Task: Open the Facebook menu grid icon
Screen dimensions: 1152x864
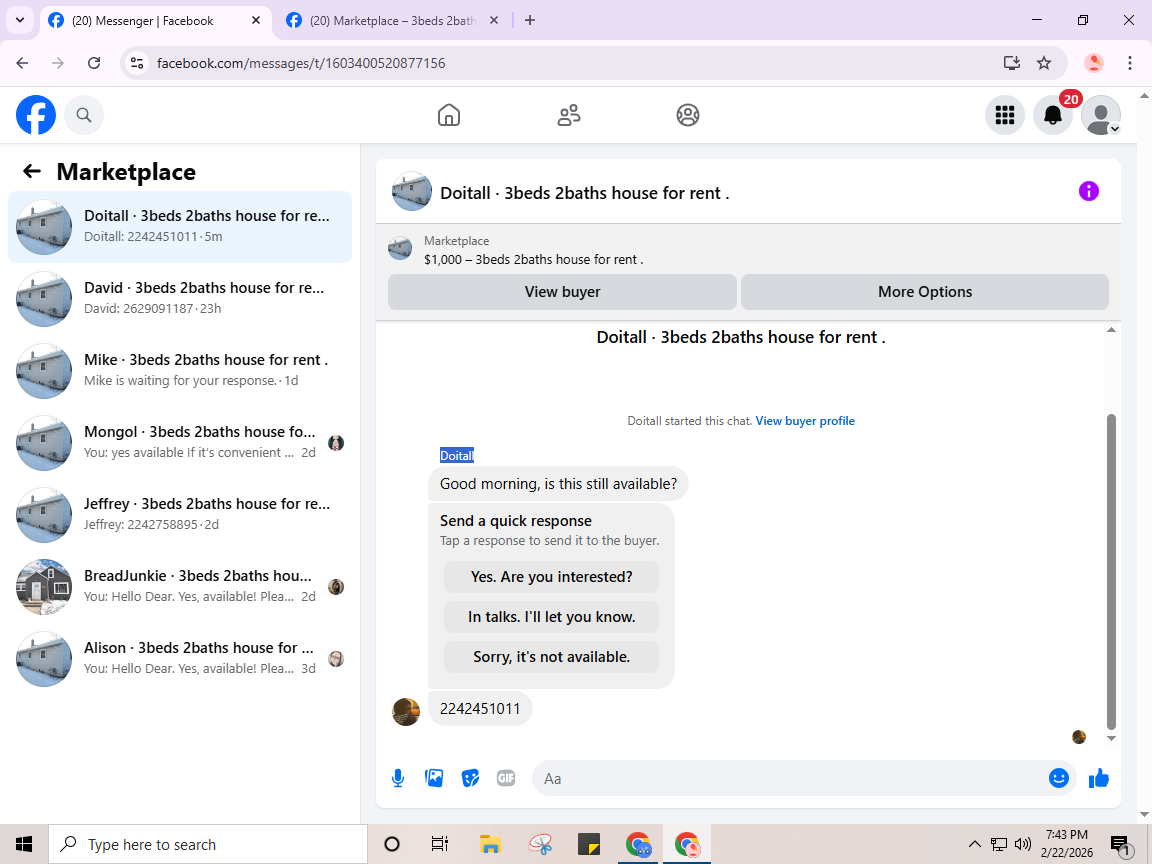Action: [x=1004, y=115]
